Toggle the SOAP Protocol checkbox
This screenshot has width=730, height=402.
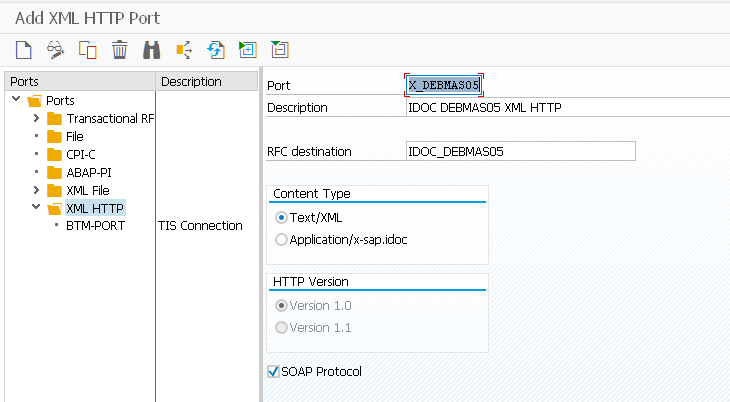[x=273, y=371]
